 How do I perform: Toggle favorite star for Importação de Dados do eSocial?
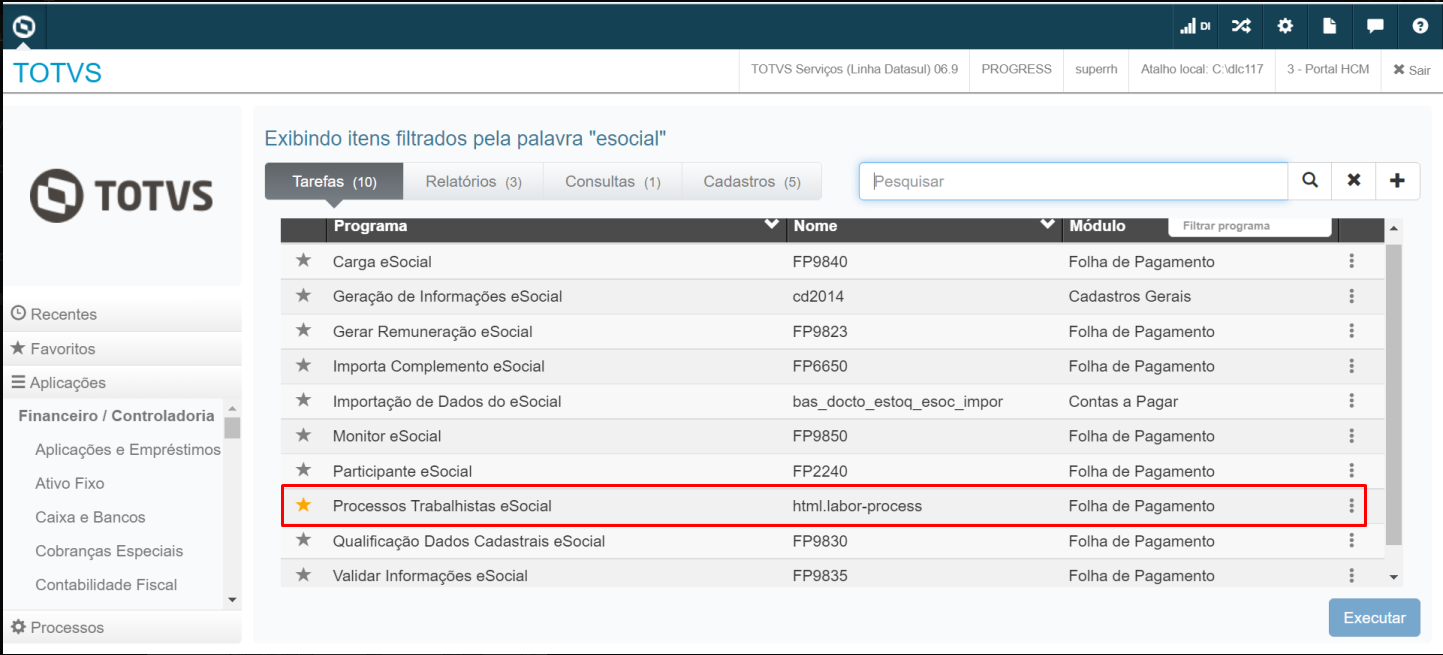[304, 401]
